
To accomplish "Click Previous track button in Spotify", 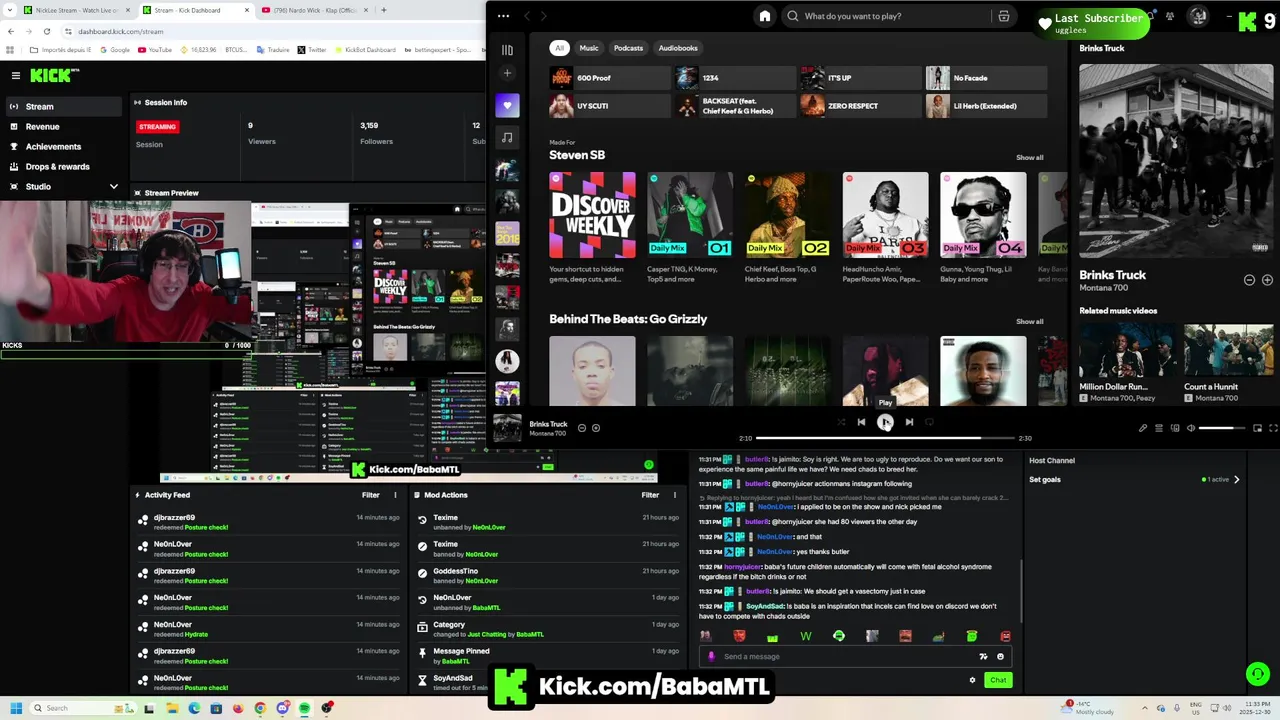I will 861,422.
